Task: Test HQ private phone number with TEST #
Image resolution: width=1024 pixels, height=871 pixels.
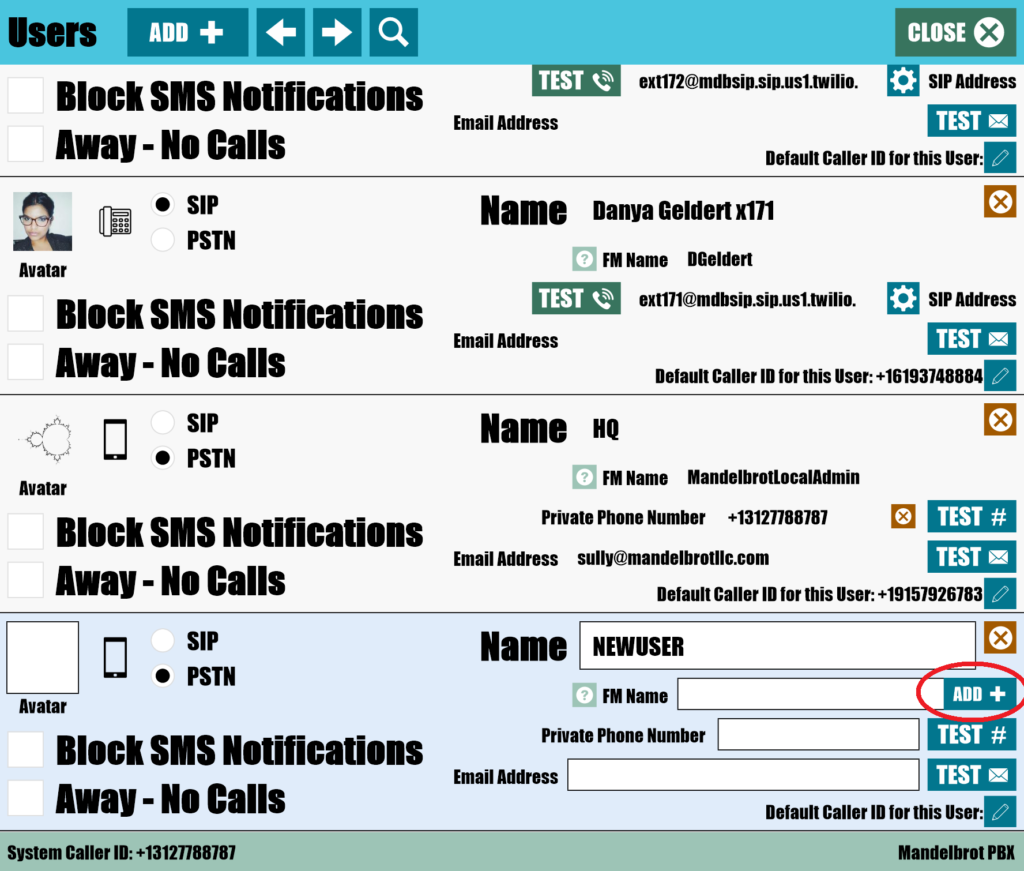Action: [972, 516]
